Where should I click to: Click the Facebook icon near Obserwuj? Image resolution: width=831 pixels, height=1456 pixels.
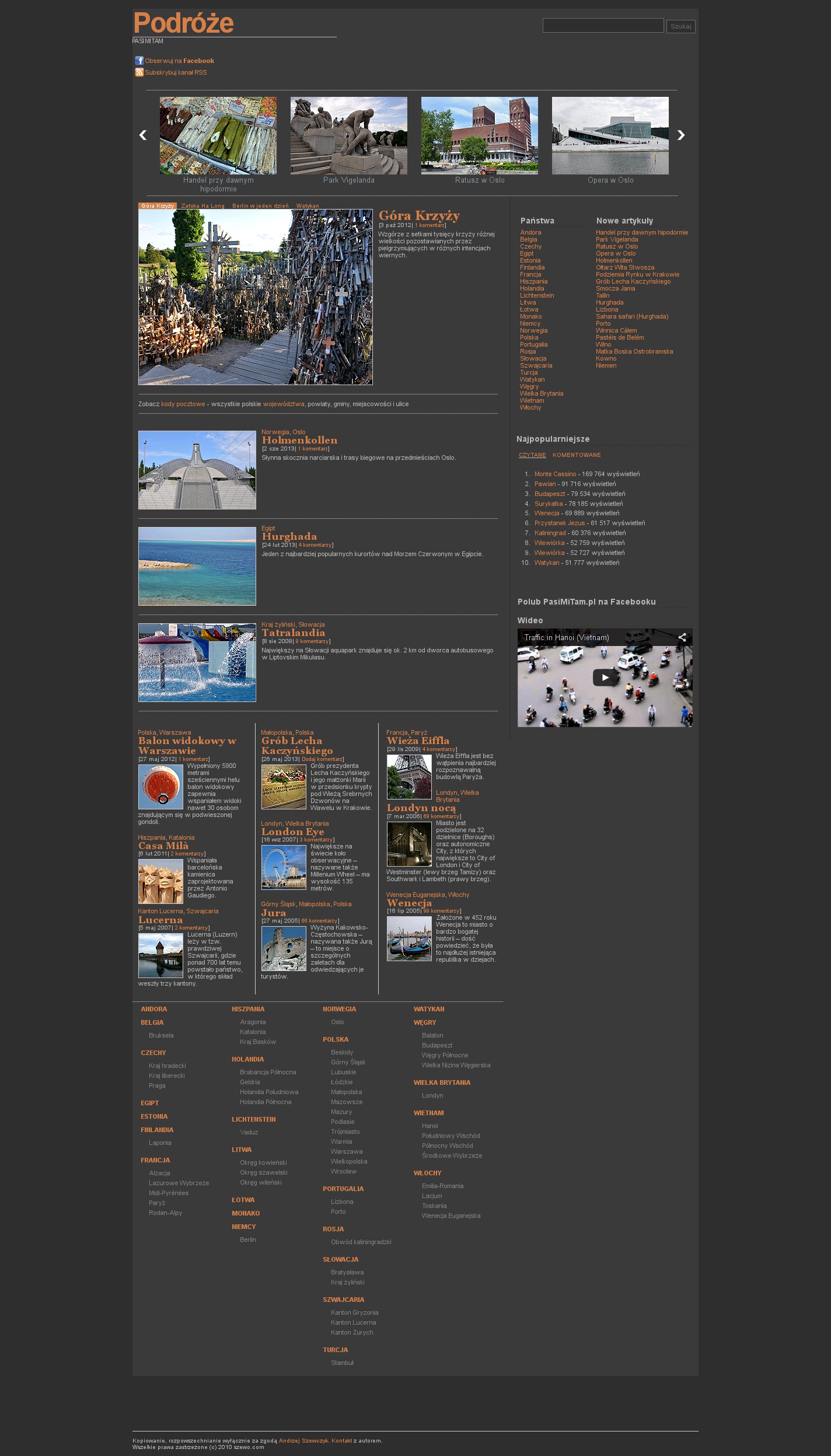(x=139, y=61)
